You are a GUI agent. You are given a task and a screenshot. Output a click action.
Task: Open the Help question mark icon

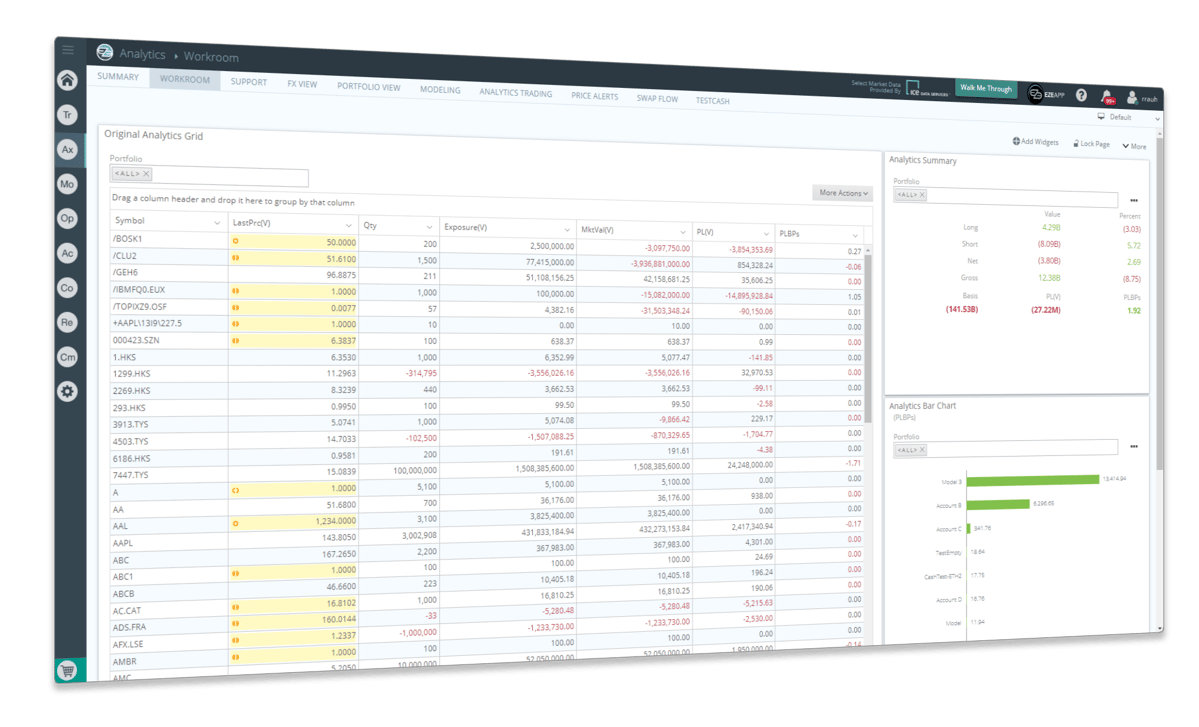tap(1081, 95)
